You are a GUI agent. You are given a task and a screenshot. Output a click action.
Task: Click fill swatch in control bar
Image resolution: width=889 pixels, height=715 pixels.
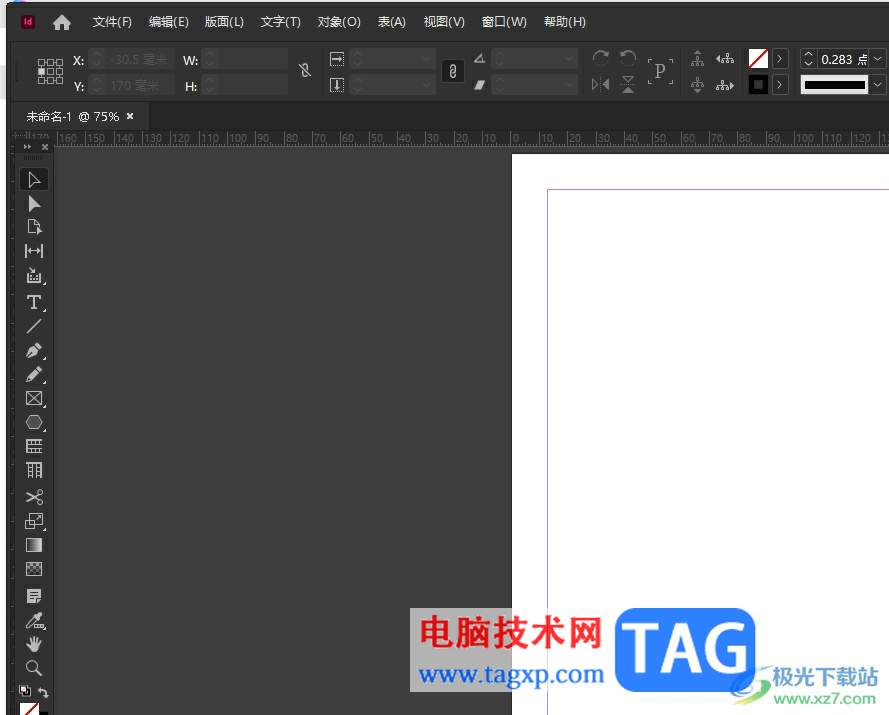(758, 58)
